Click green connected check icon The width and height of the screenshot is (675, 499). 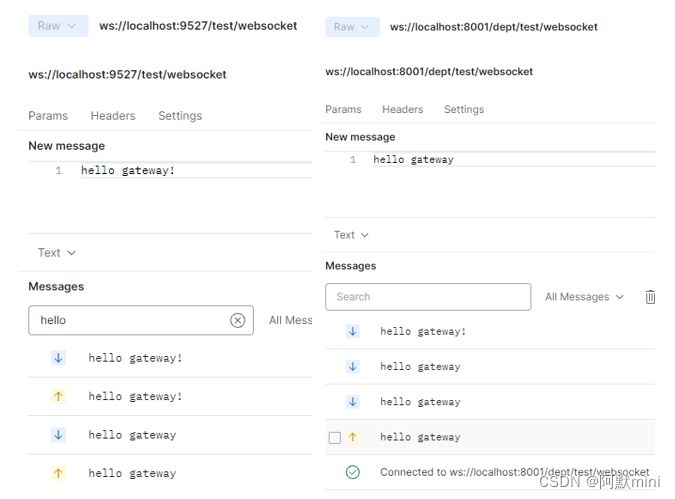pyautogui.click(x=353, y=472)
